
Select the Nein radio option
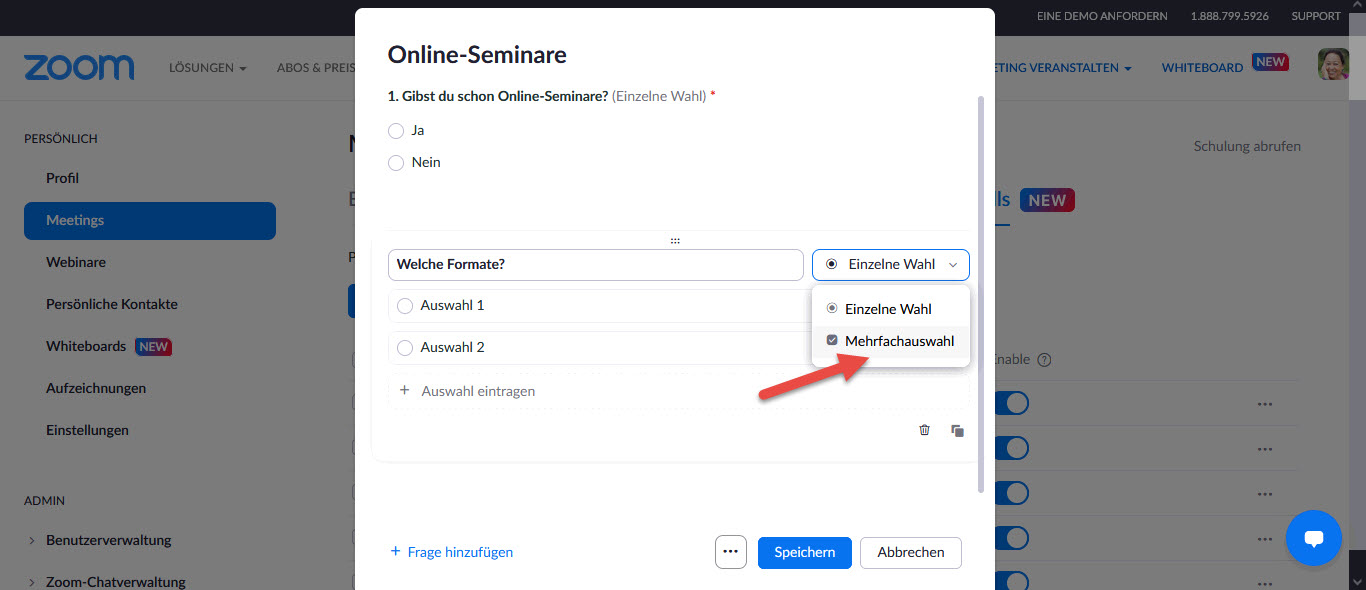(396, 163)
